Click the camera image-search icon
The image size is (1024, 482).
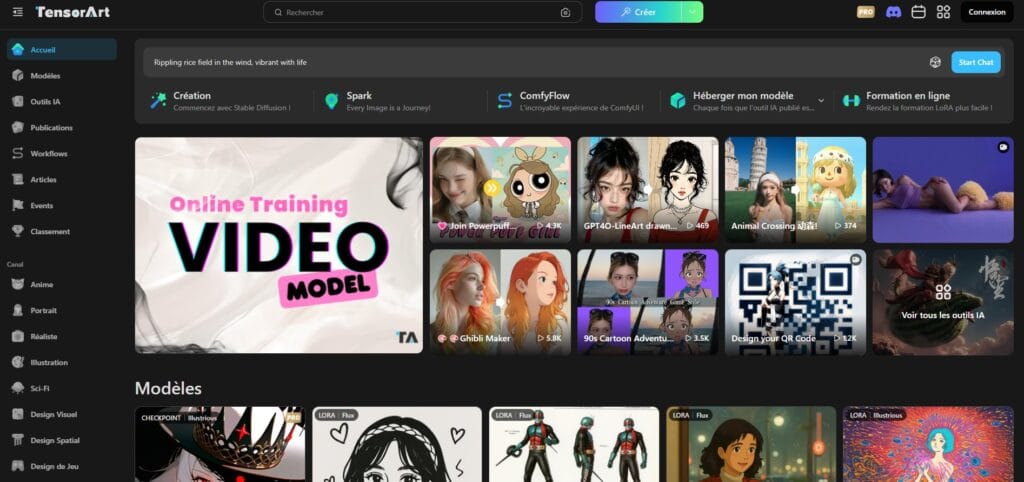pos(566,12)
